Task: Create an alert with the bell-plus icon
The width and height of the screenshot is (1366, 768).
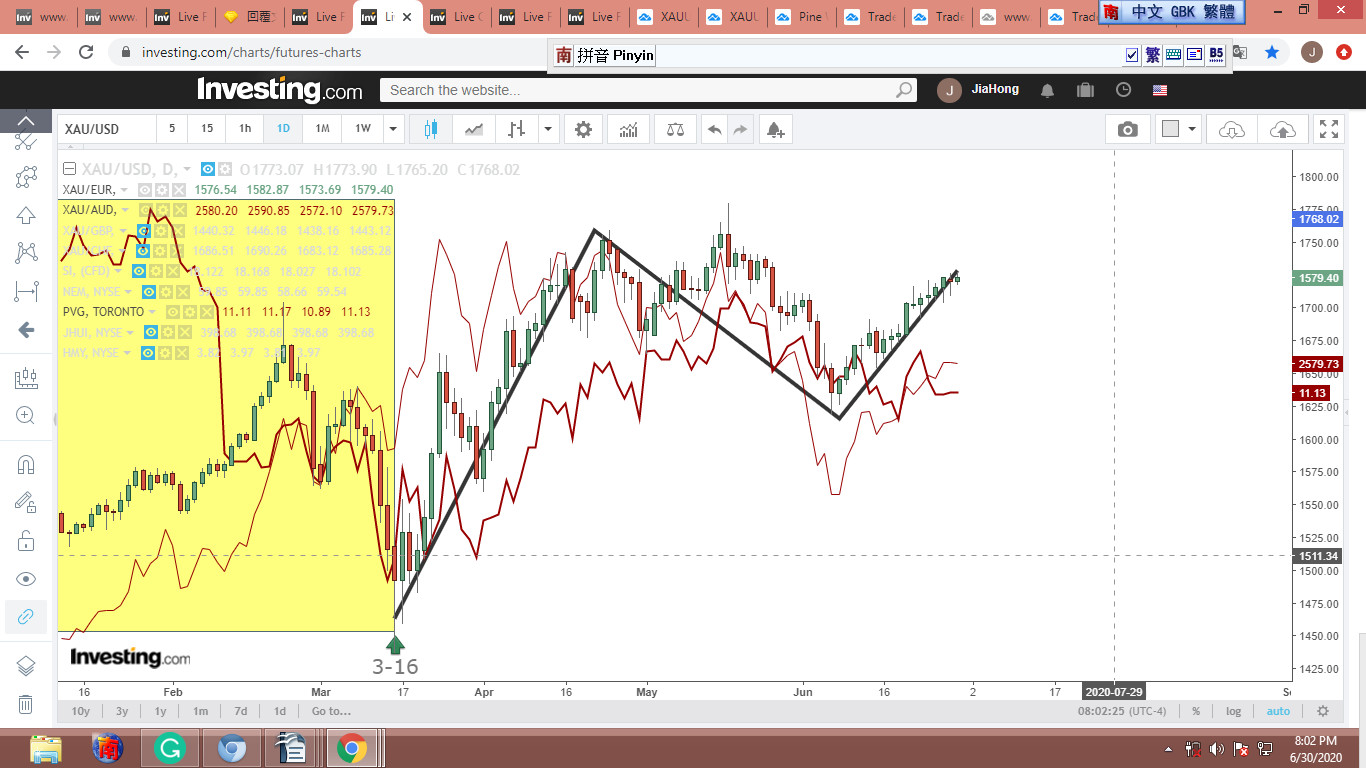Action: (x=774, y=129)
